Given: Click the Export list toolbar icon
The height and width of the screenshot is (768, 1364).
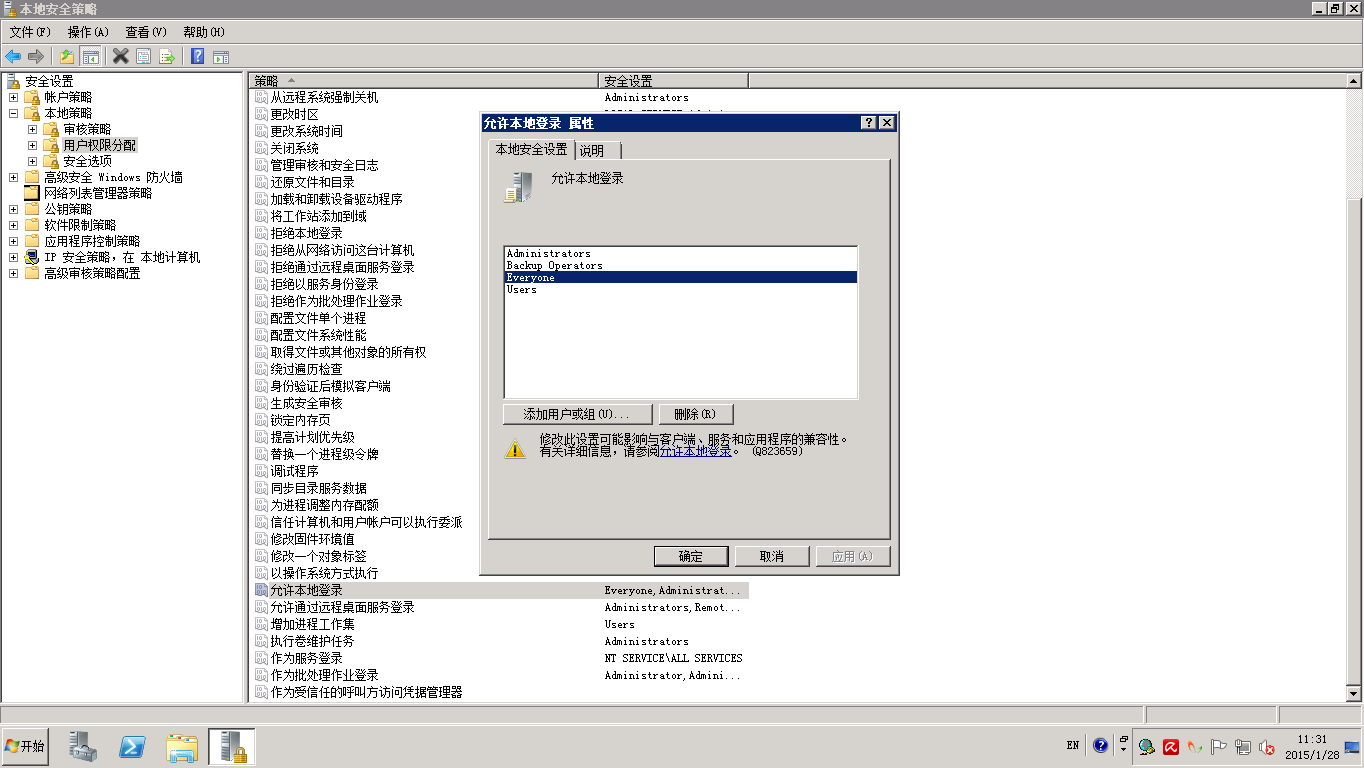Looking at the screenshot, I should (x=167, y=56).
